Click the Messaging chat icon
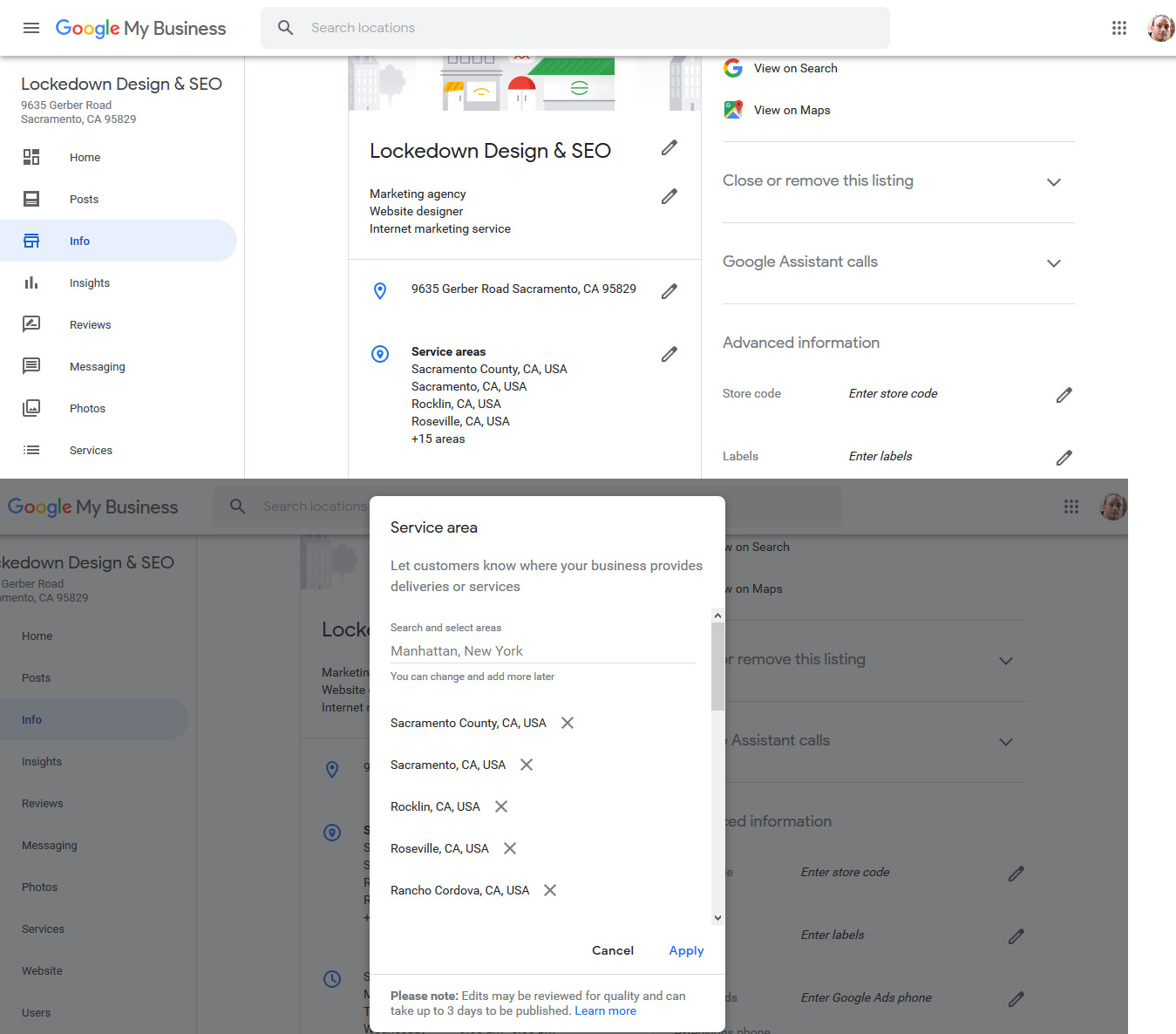1176x1034 pixels. click(x=31, y=366)
